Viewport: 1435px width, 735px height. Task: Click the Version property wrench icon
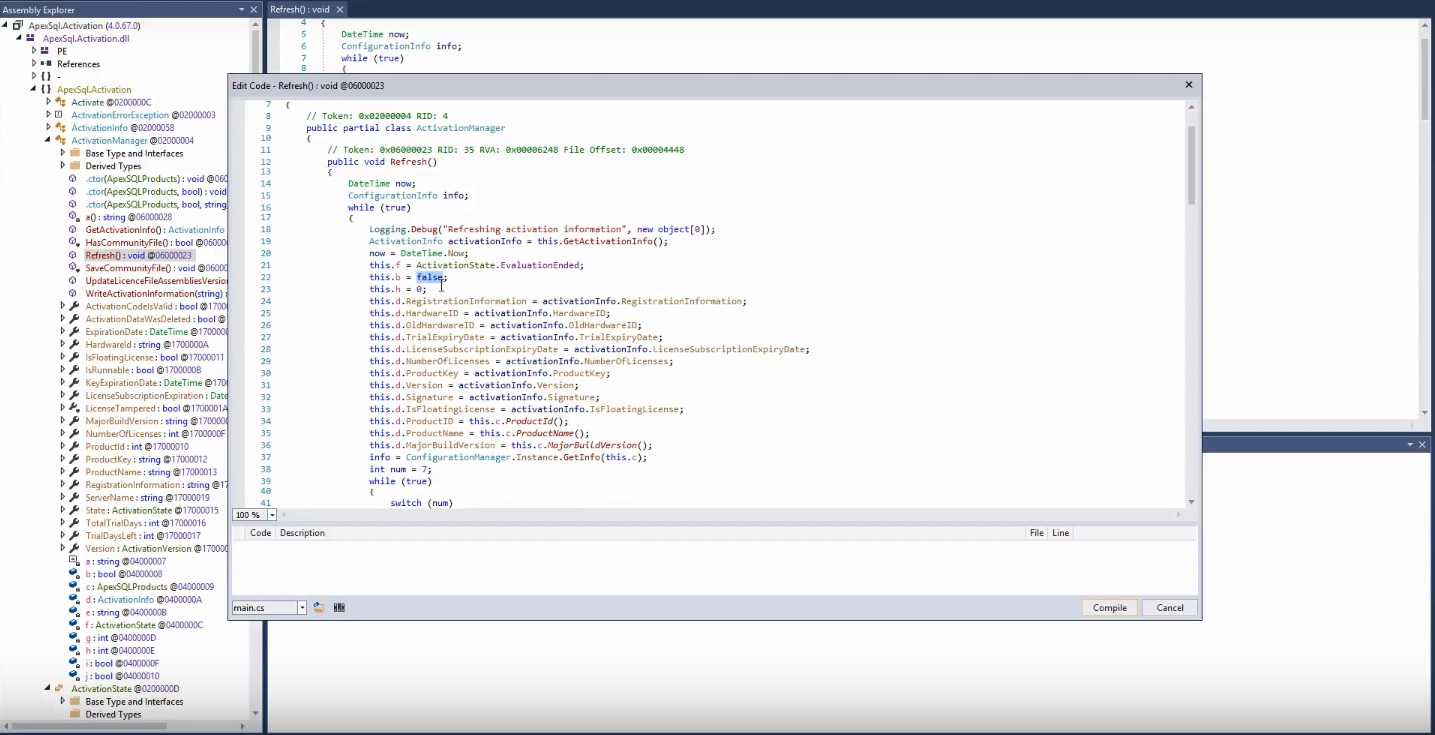(x=74, y=548)
